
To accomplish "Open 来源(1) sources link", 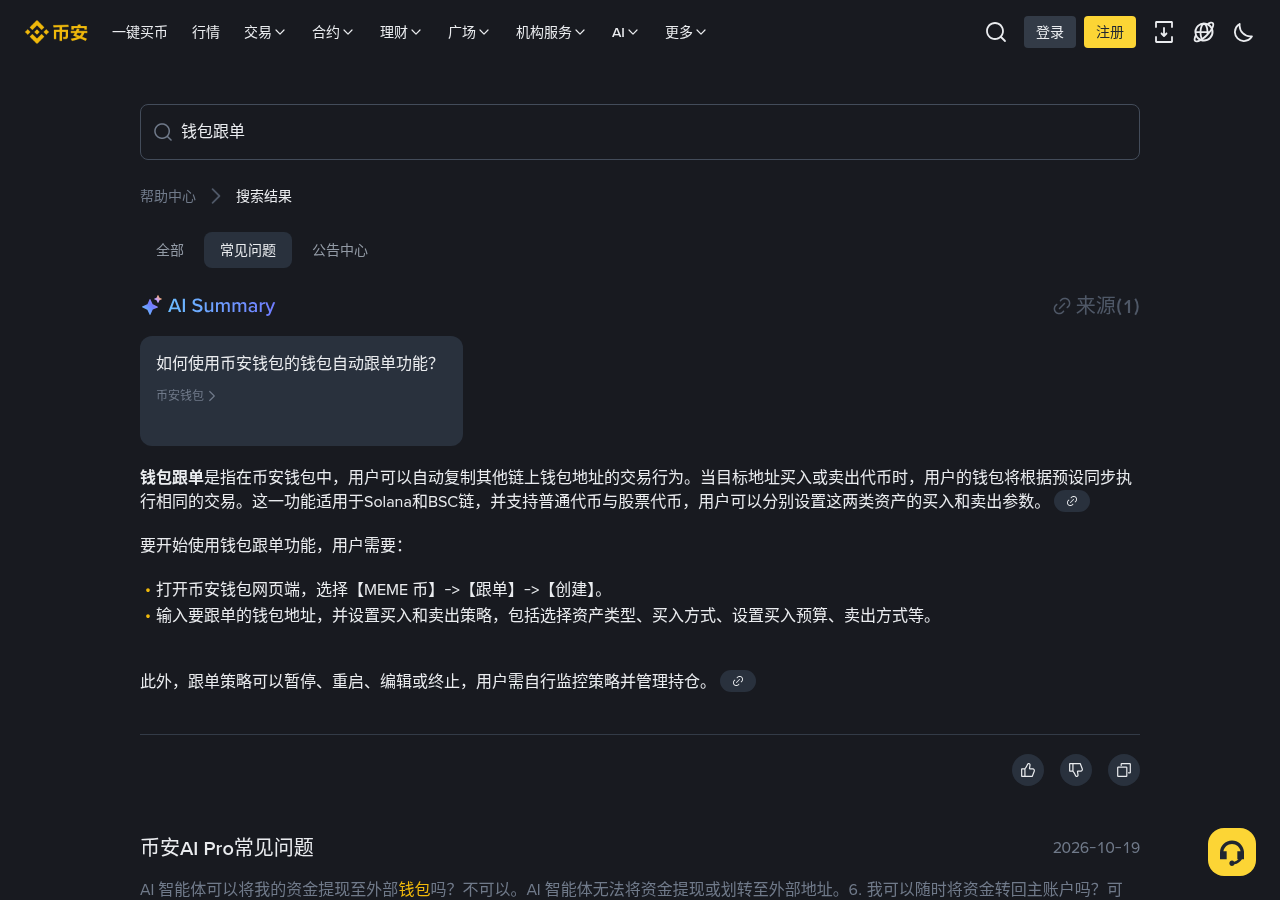I will 1097,306.
